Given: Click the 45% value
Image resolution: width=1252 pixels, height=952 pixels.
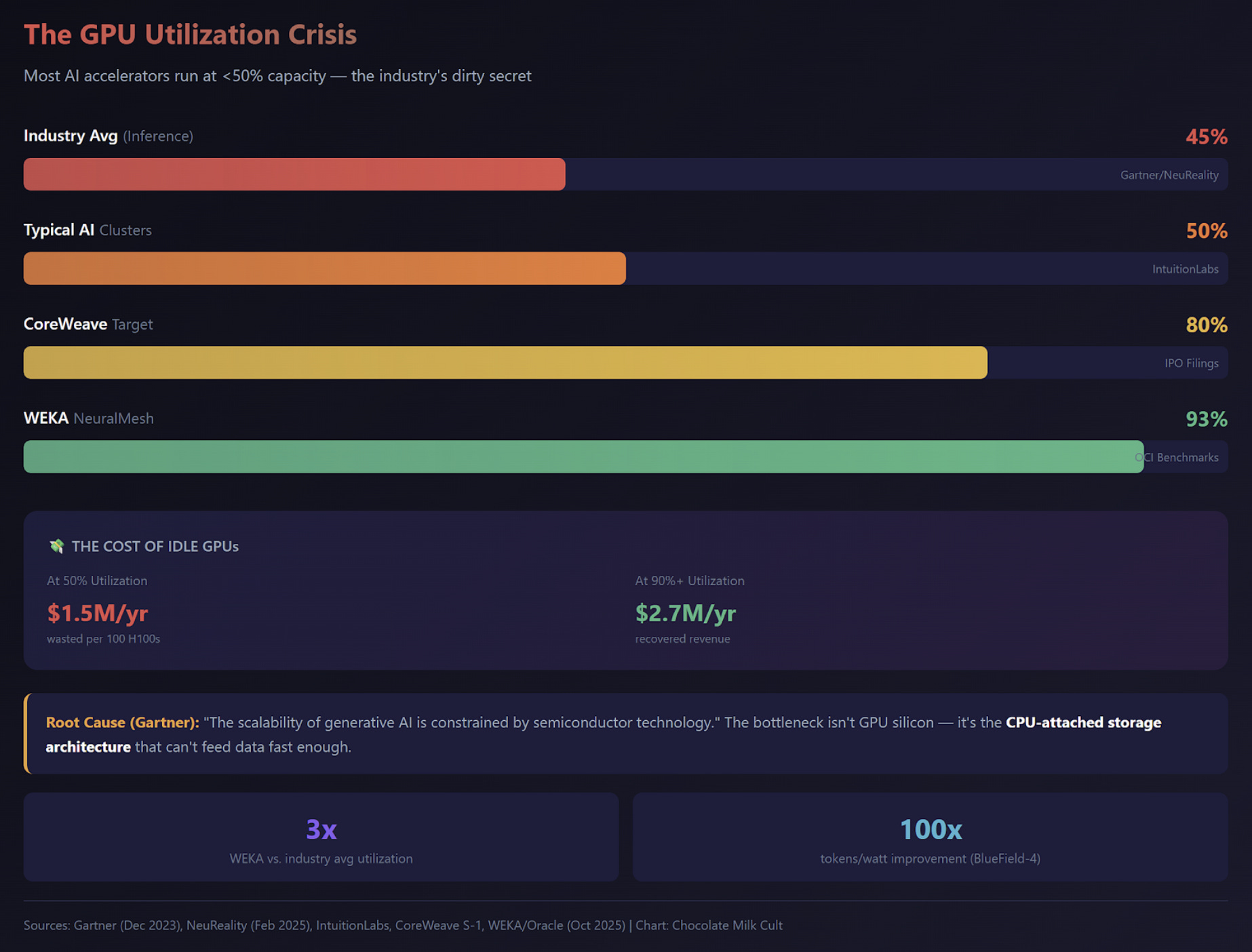Looking at the screenshot, I should point(1207,137).
